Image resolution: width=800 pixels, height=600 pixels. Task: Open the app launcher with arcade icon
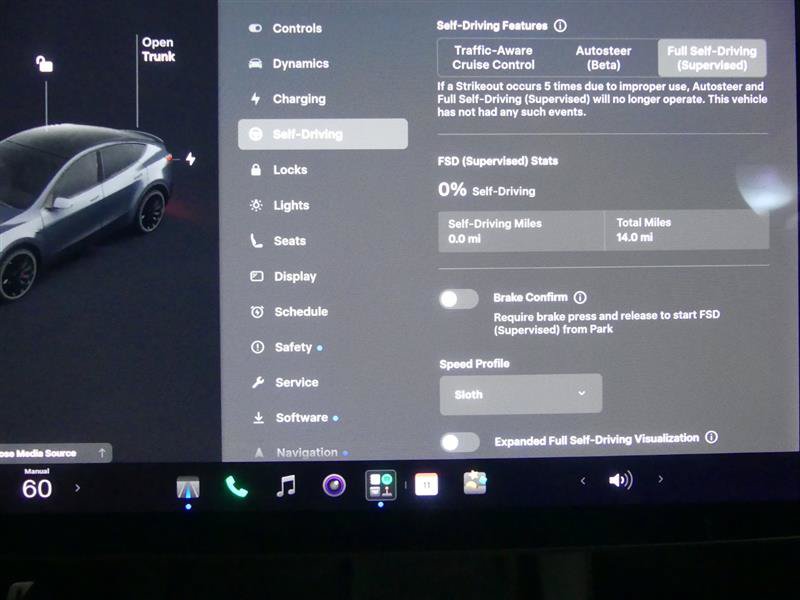click(381, 485)
